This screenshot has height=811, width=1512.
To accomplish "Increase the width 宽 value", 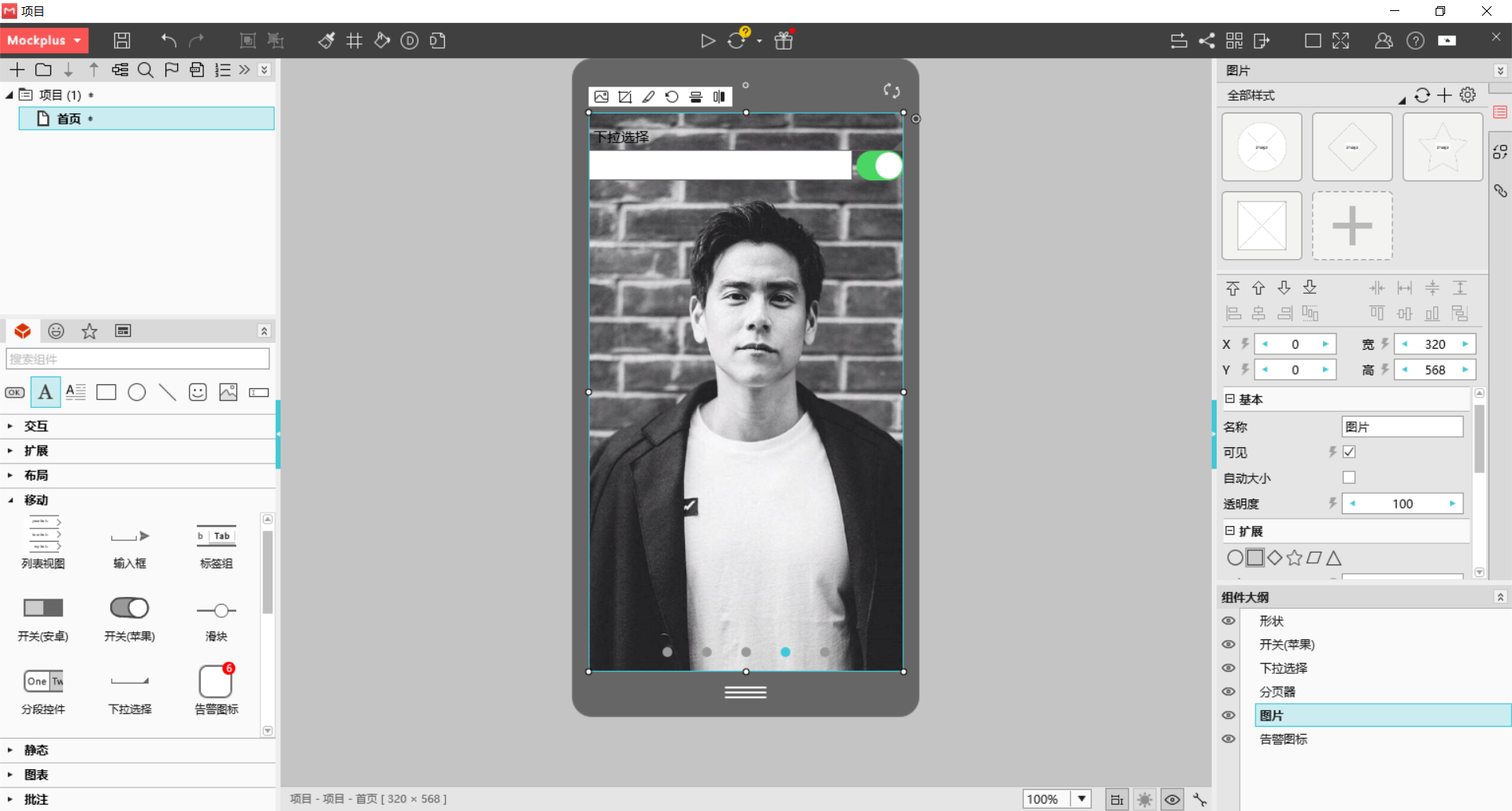I will click(x=1465, y=344).
